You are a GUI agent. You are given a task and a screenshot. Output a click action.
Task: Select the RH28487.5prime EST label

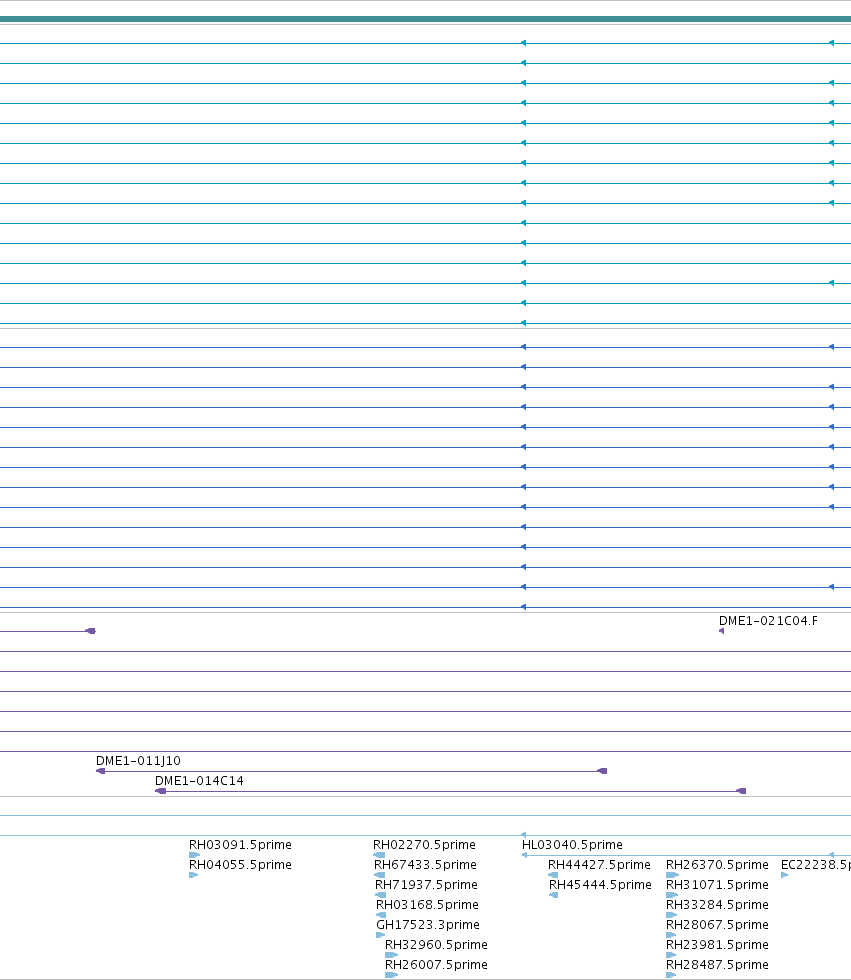tap(717, 965)
